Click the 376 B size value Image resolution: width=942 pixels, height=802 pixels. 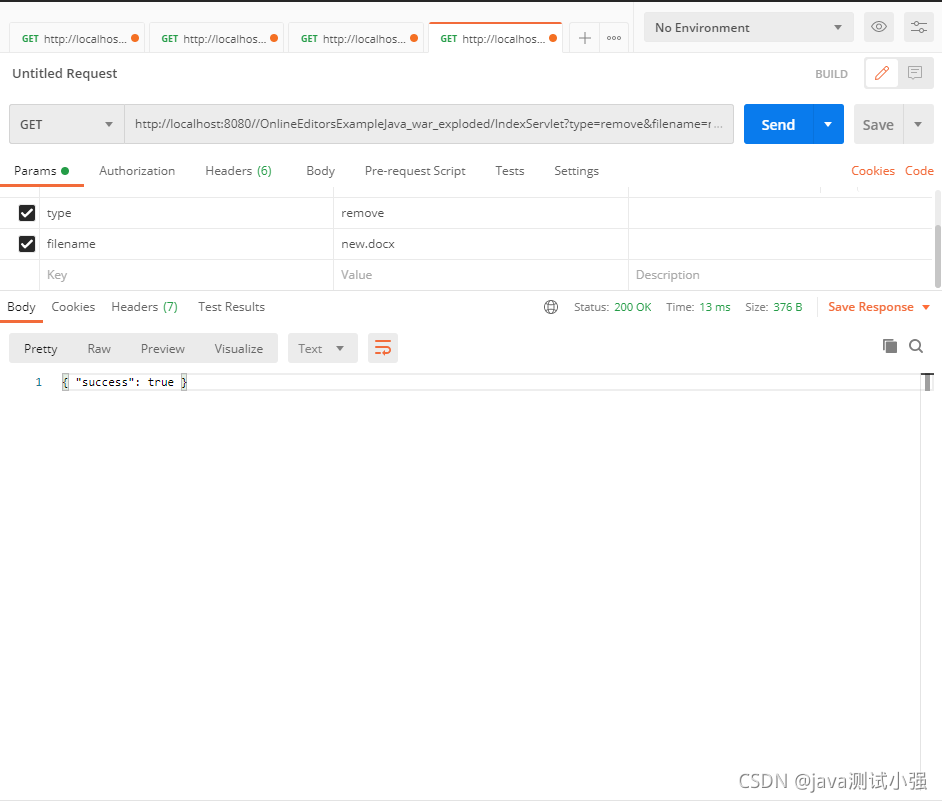(x=788, y=307)
